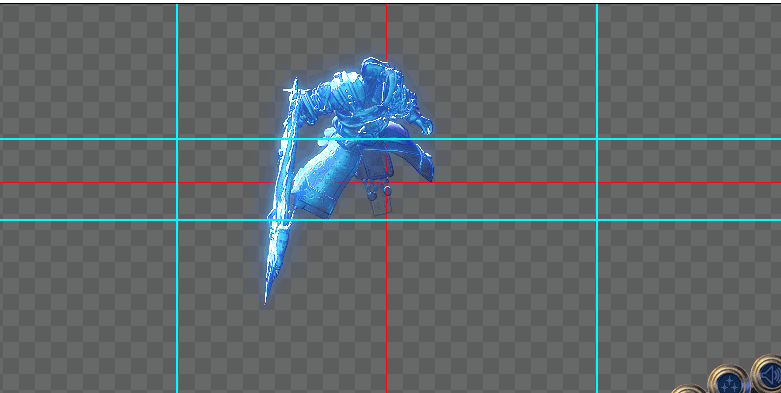
Task: Click the origin where the red axes cross
Action: pos(387,183)
